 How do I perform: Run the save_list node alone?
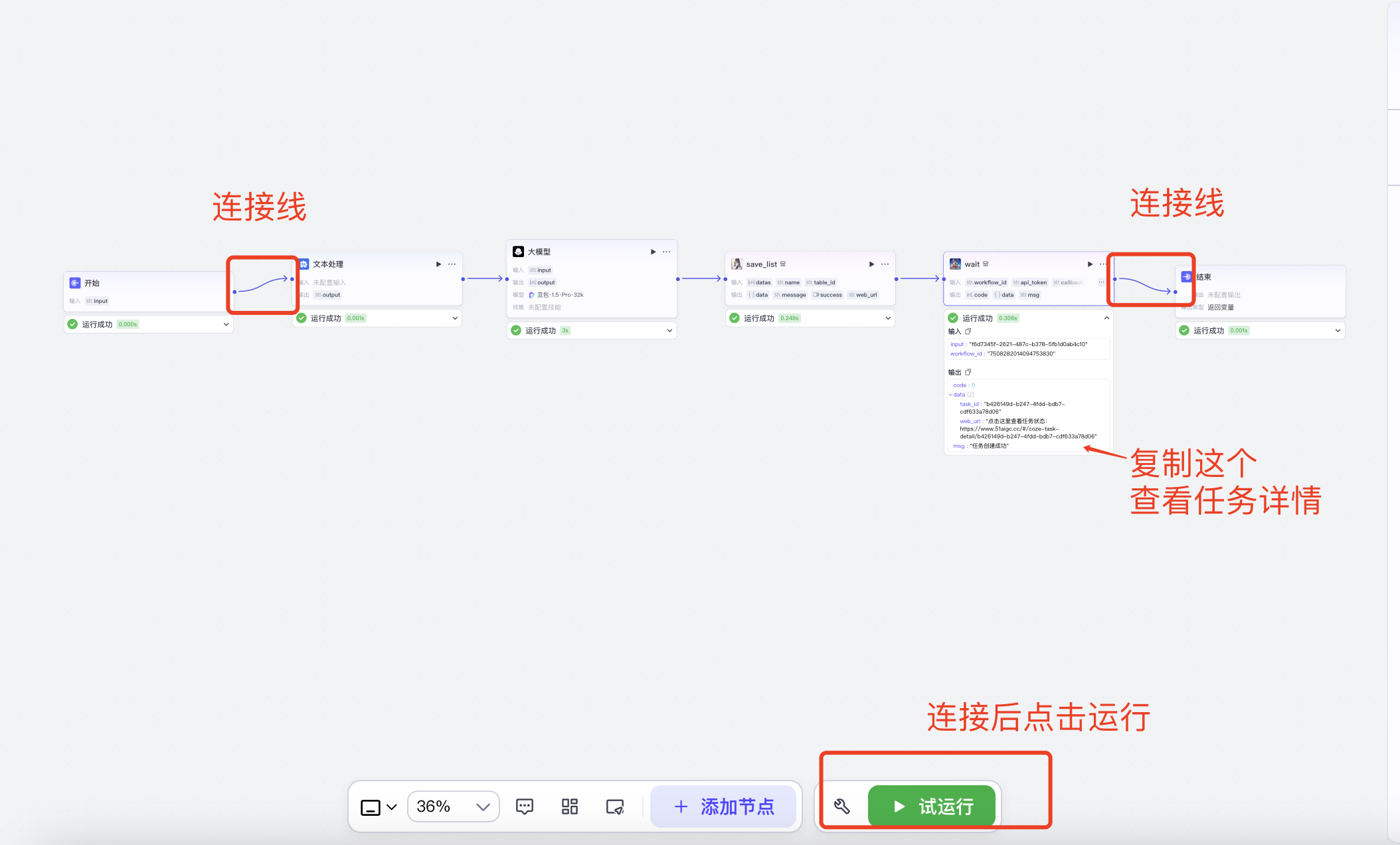872,264
